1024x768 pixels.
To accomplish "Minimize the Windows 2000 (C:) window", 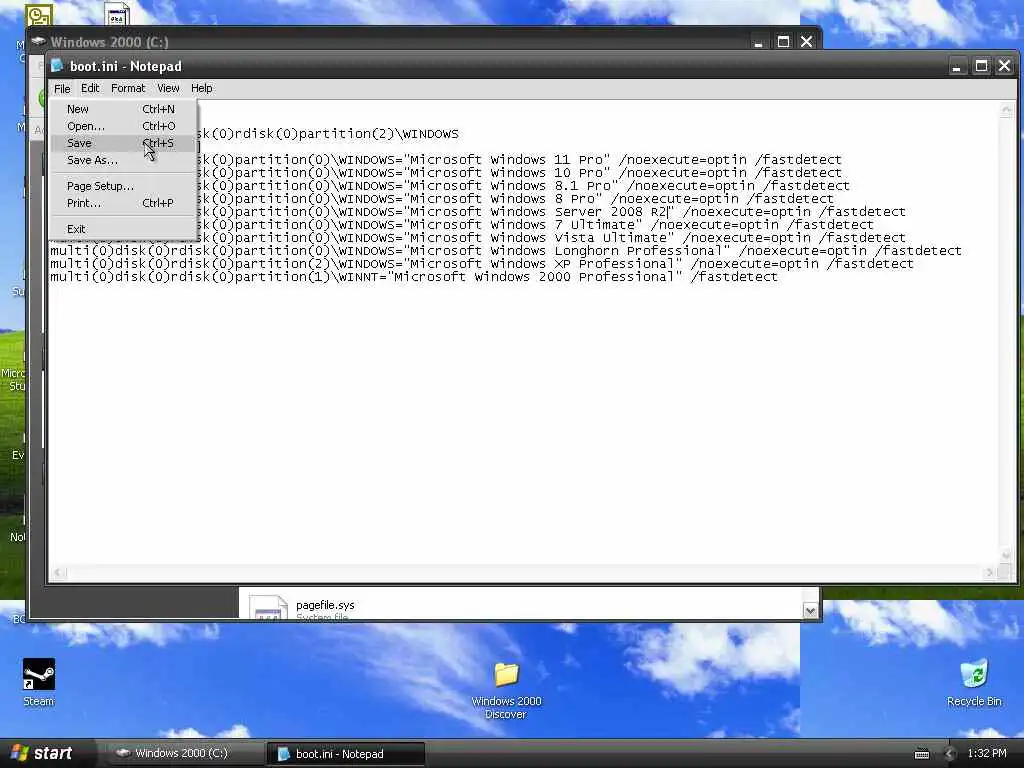I will 758,42.
